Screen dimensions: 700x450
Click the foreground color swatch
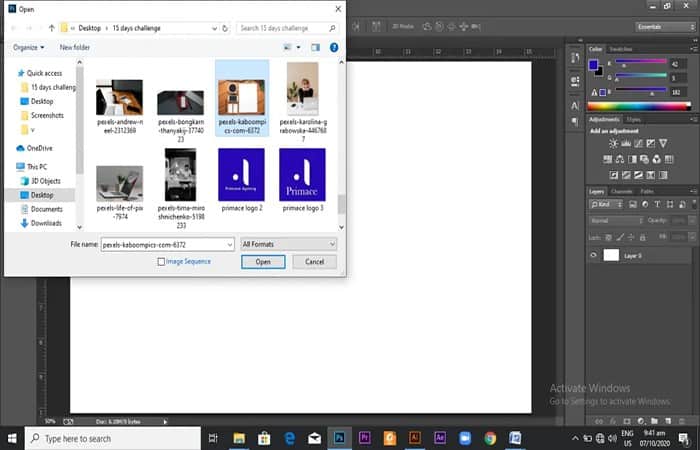(593, 65)
